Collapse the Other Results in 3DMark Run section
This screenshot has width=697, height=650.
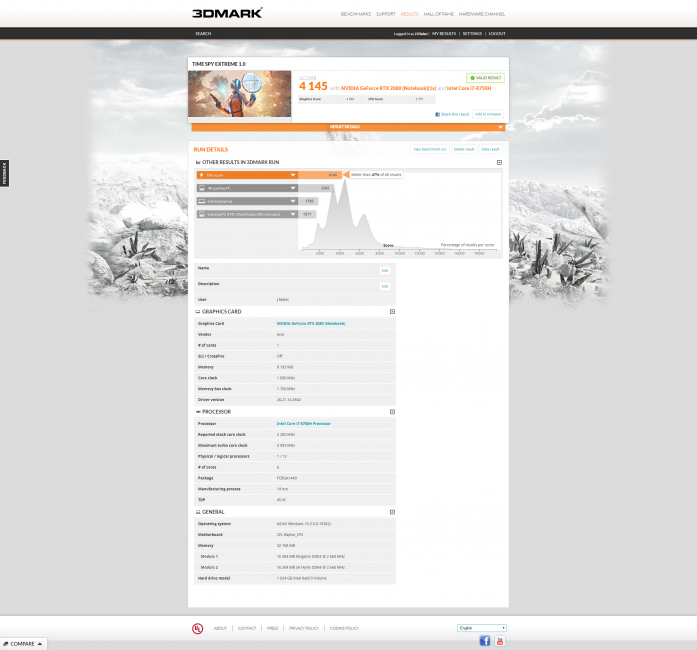tap(499, 163)
